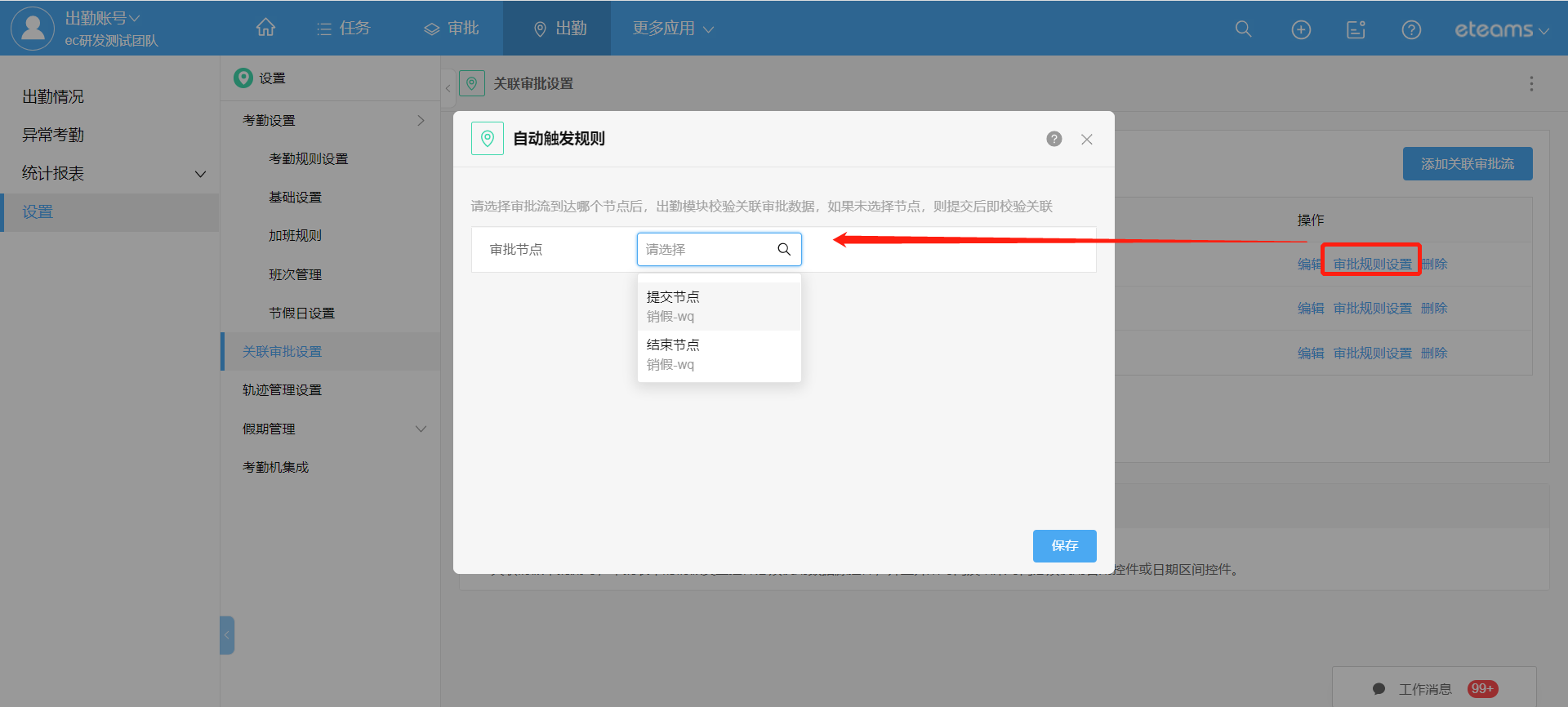The height and width of the screenshot is (707, 1568).
Task: Go to 异常考勤 in left menu
Action: click(53, 135)
